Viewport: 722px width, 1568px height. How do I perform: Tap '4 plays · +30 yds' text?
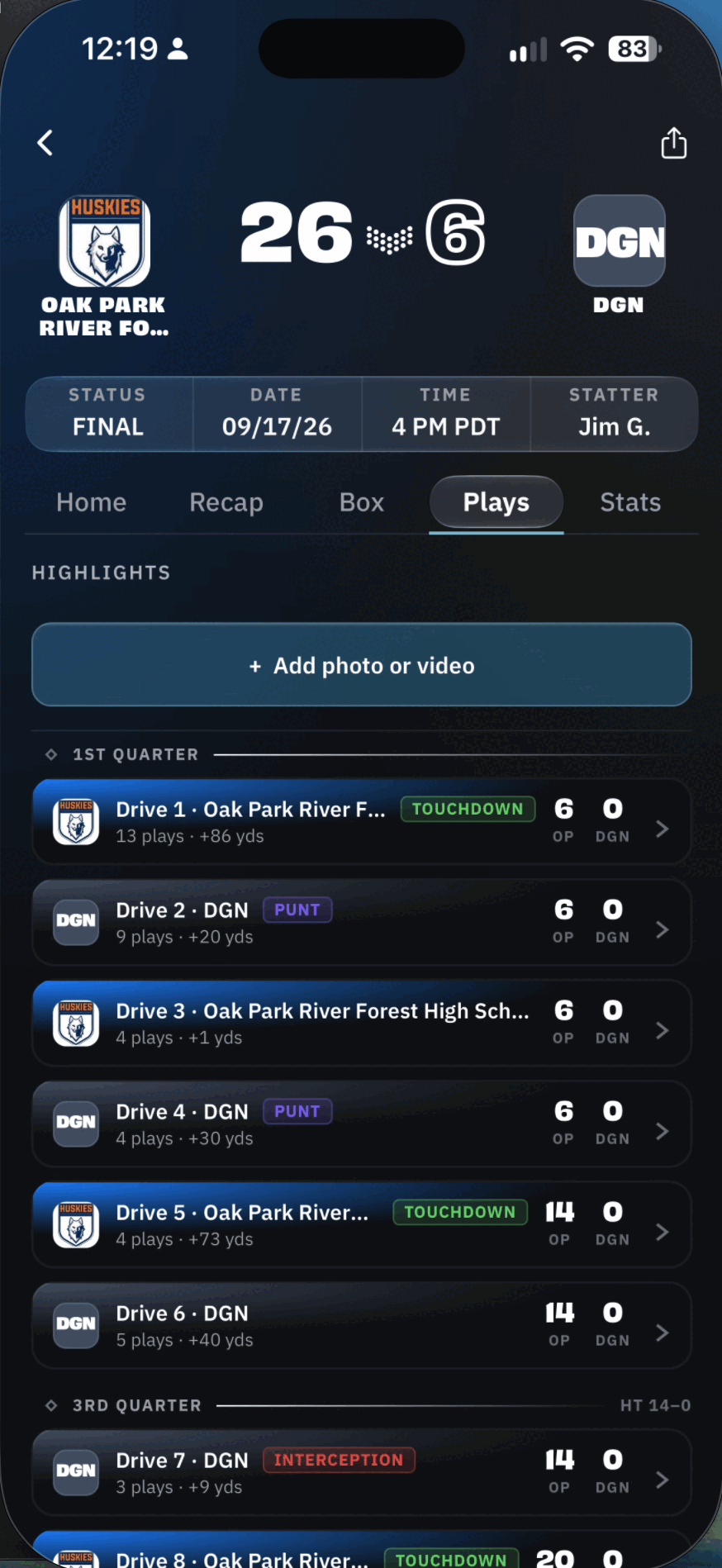[184, 1138]
